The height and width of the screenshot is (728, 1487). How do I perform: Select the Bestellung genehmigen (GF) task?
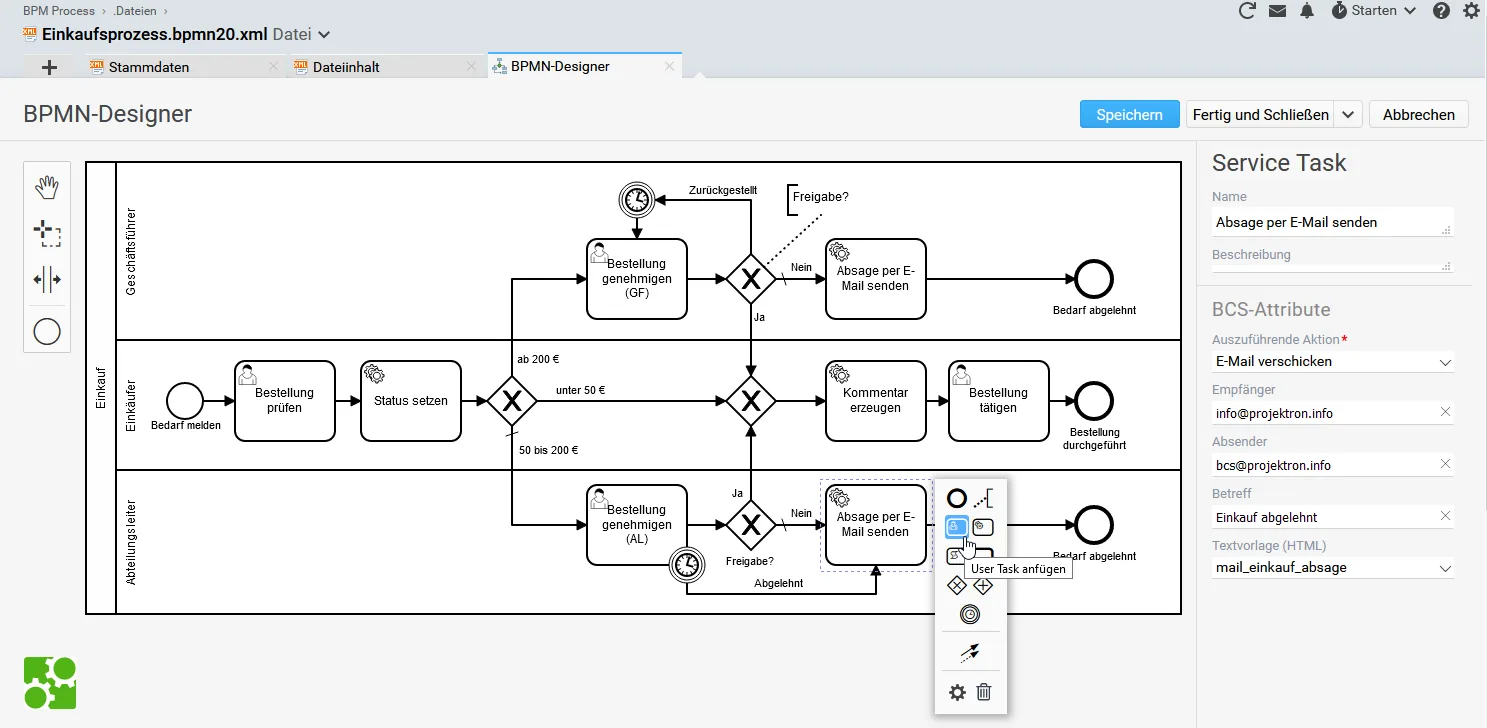637,279
